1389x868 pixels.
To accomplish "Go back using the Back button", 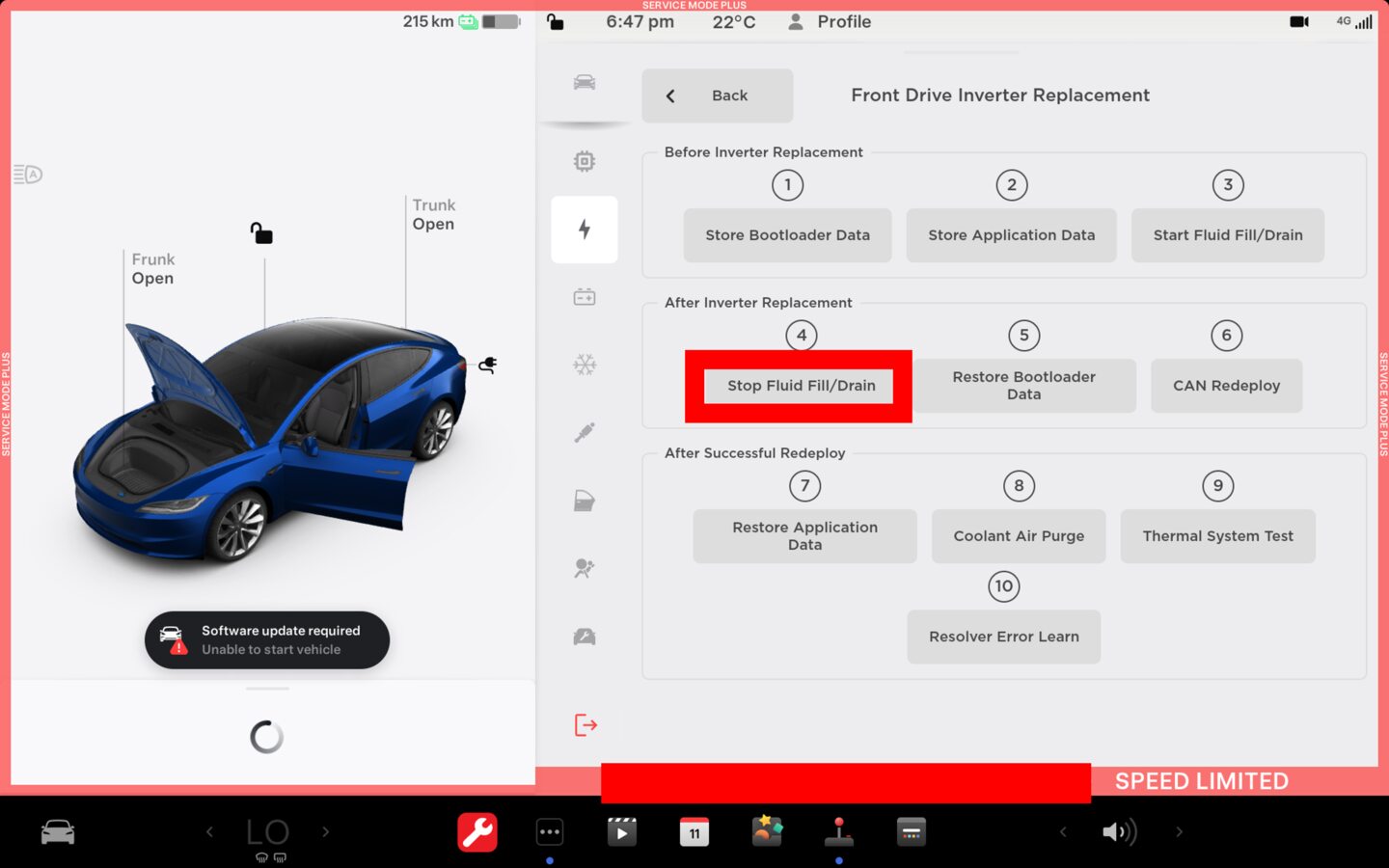I will (x=717, y=95).
